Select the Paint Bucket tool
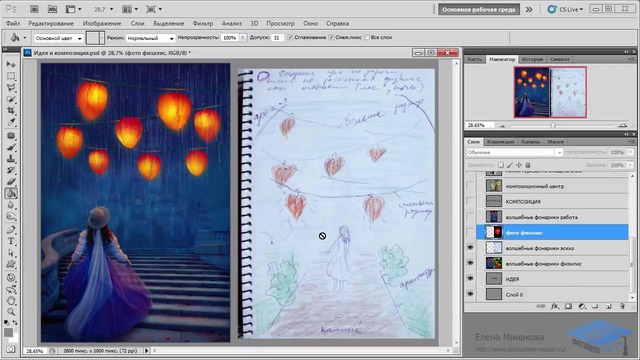Image resolution: width=640 pixels, height=360 pixels. click(x=11, y=193)
